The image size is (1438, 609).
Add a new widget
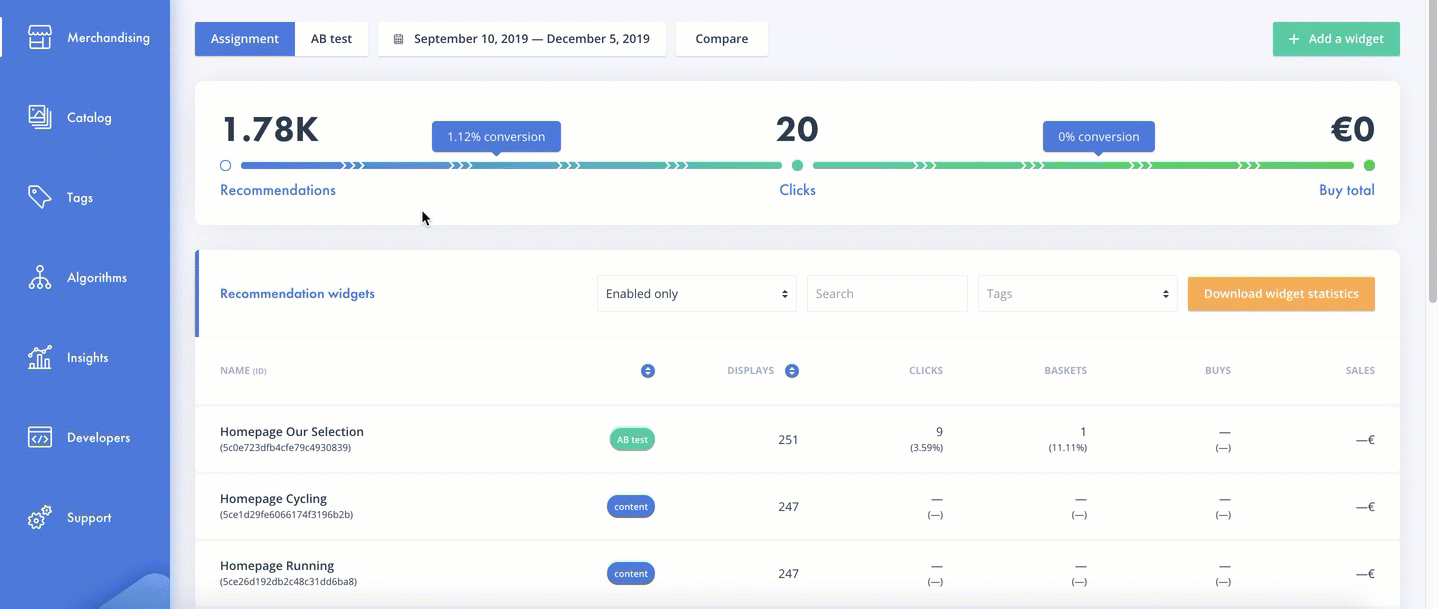pyautogui.click(x=1336, y=39)
